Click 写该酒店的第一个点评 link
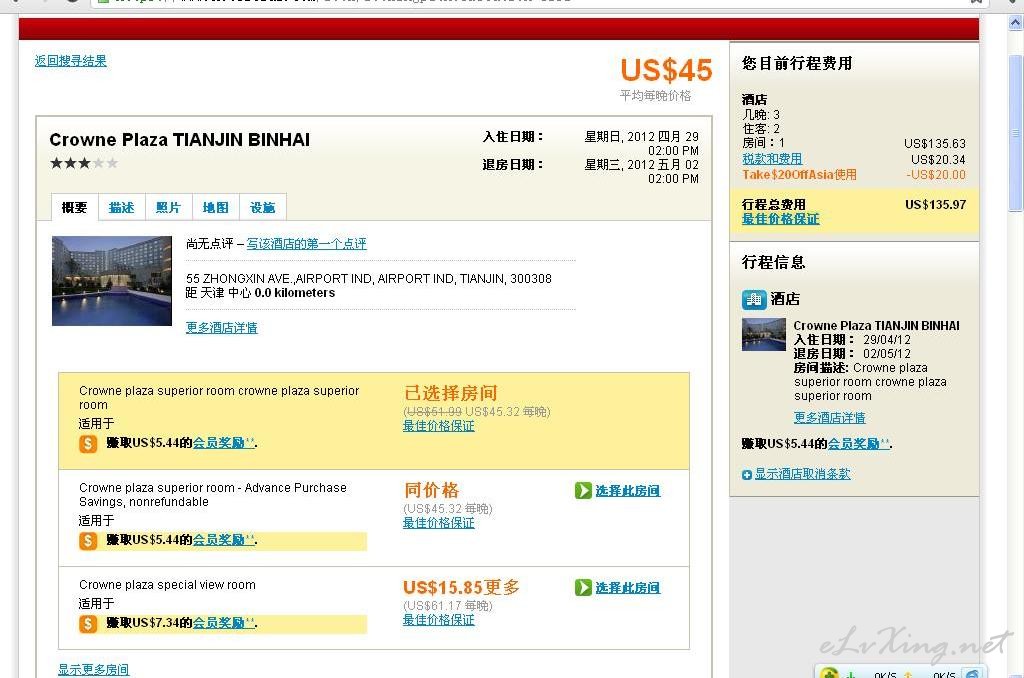Screen dimensions: 1024x678 [x=306, y=244]
